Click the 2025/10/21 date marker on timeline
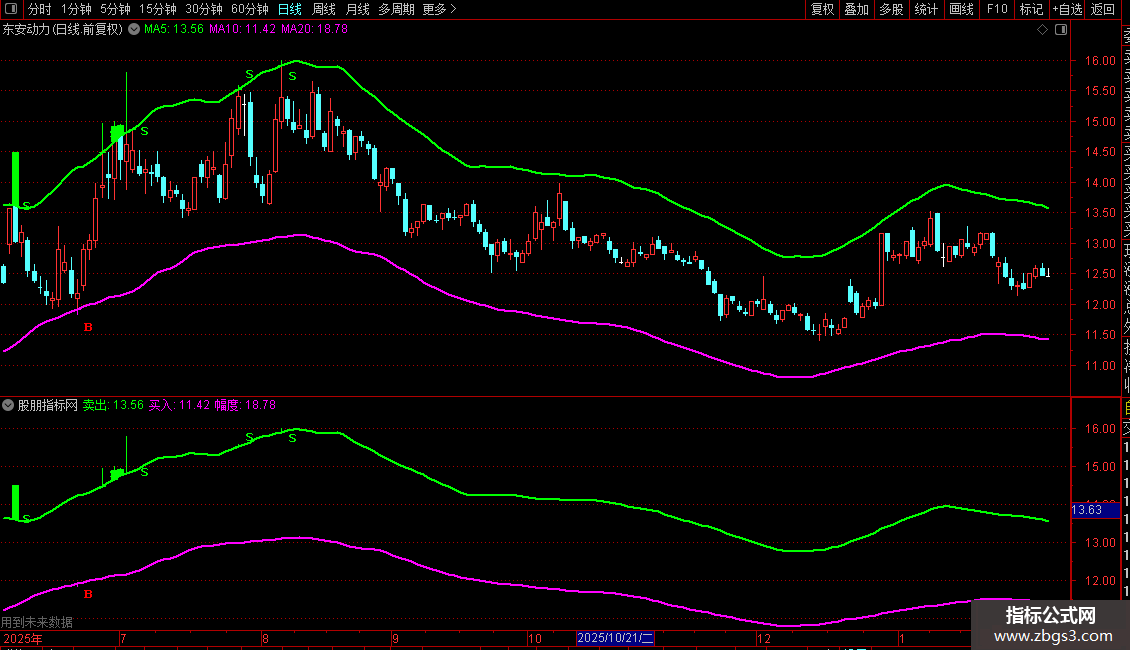Image resolution: width=1130 pixels, height=650 pixels. (x=615, y=638)
